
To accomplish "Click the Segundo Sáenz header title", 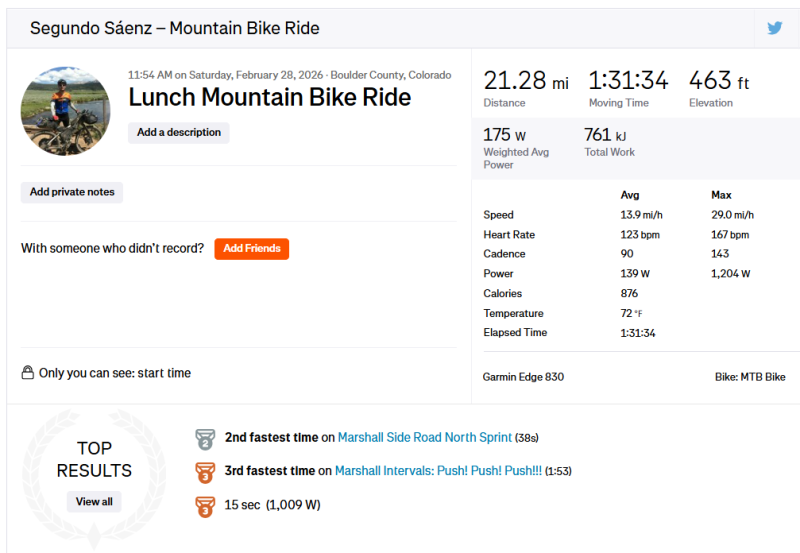I will coord(175,28).
